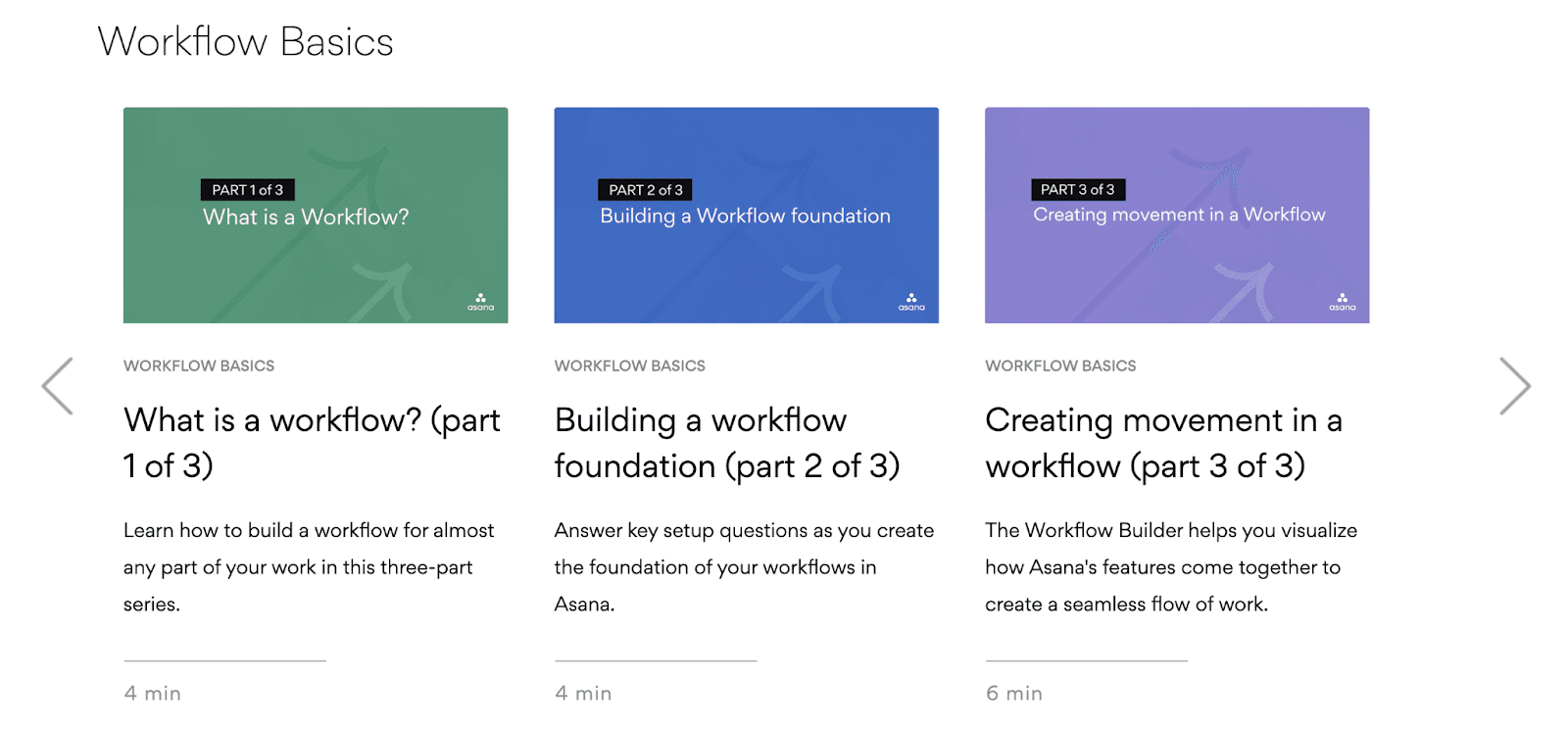Click the large "Workflow Basics" section heading

click(245, 42)
